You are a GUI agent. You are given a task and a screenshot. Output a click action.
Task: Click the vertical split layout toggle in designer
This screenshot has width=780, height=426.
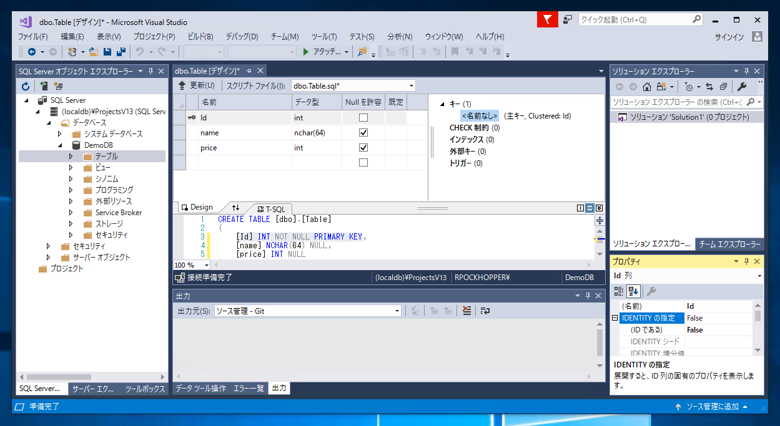tap(581, 208)
